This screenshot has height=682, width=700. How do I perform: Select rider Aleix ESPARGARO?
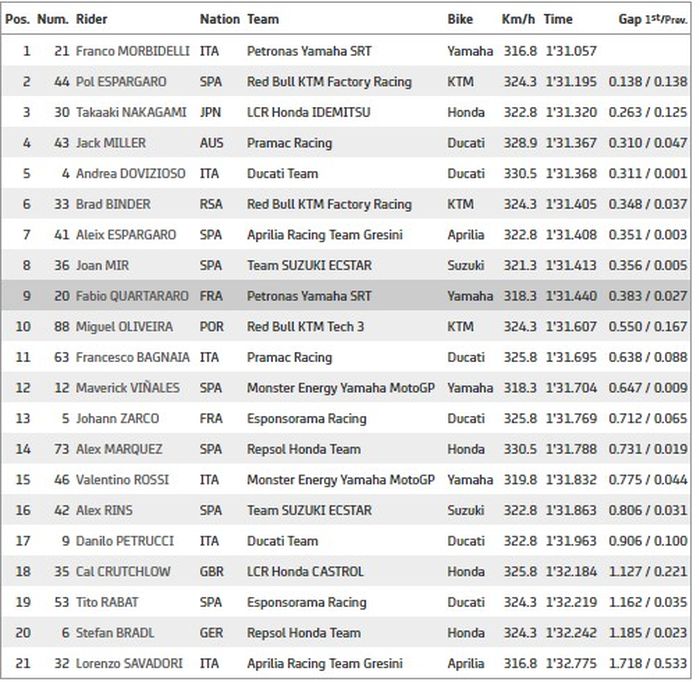[126, 235]
